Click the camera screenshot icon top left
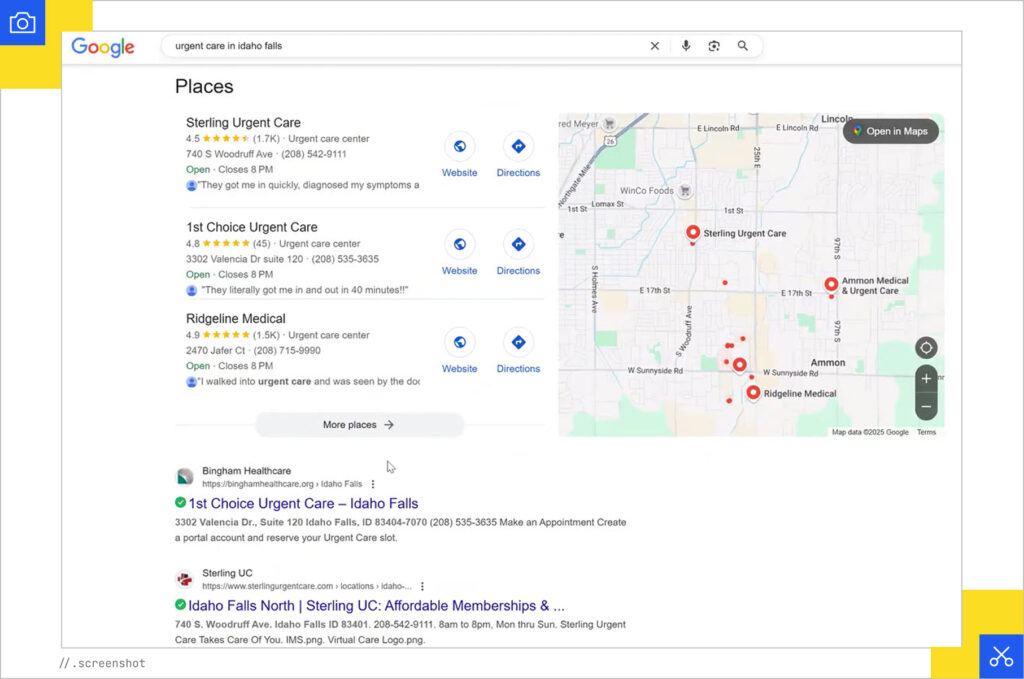Viewport: 1024px width, 679px height. 22,22
